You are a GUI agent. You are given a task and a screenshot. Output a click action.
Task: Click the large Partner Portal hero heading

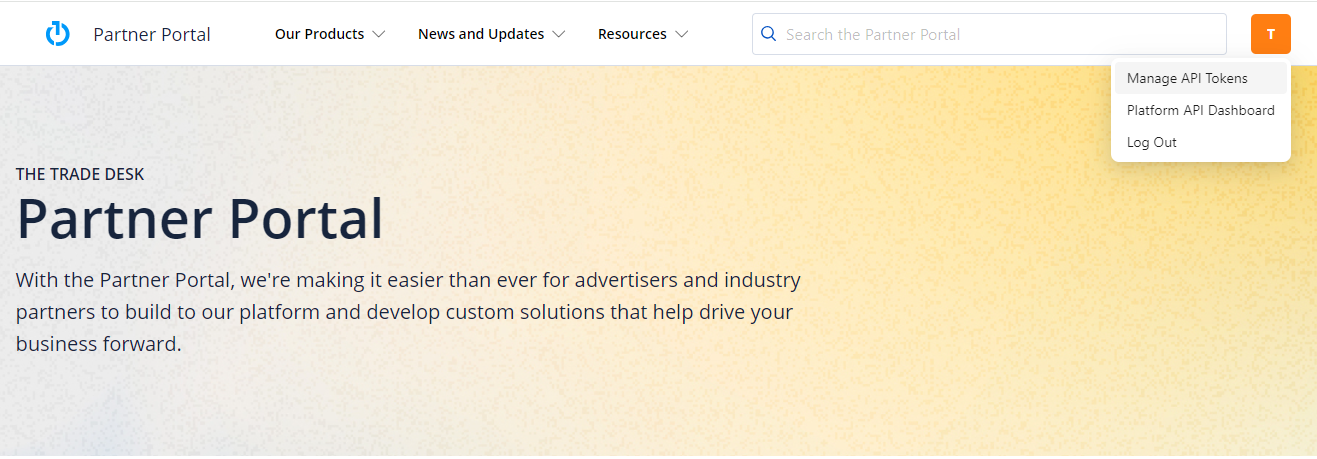click(200, 219)
